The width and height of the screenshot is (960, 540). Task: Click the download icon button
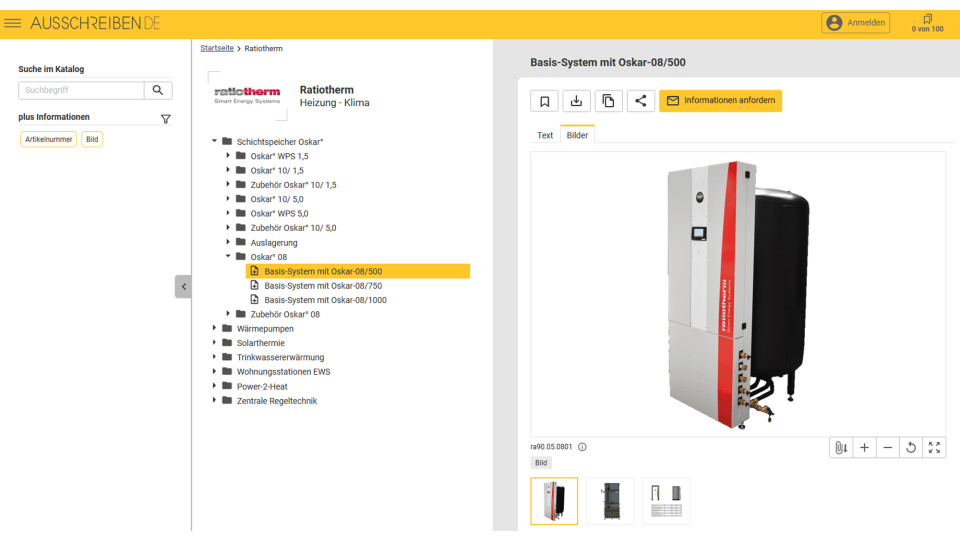pos(576,101)
